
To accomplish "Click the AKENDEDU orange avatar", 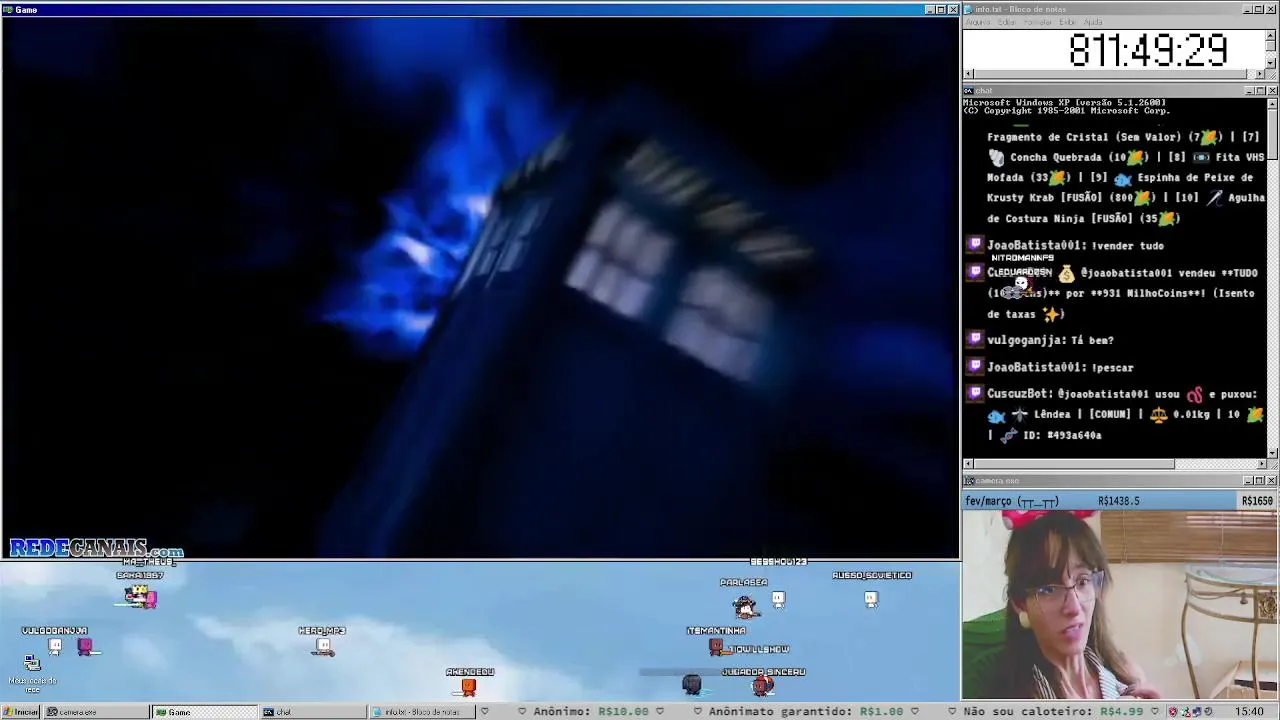I will click(x=468, y=687).
